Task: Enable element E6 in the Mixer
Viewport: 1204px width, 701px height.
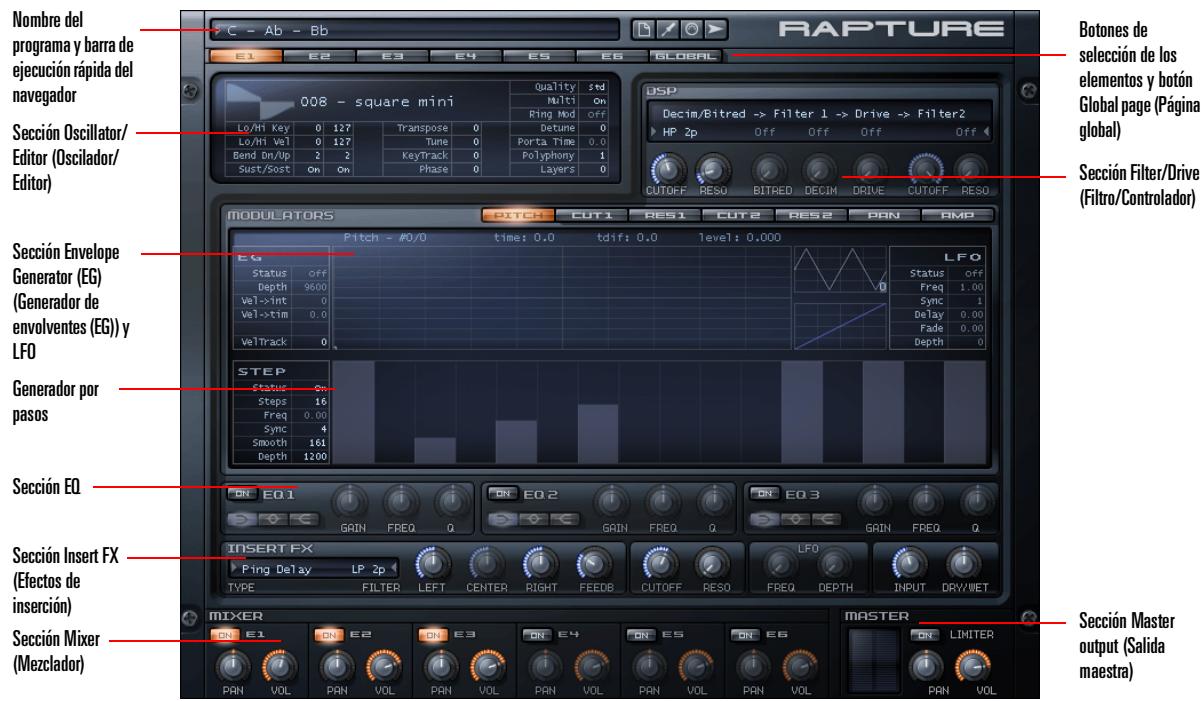Action: click(747, 633)
